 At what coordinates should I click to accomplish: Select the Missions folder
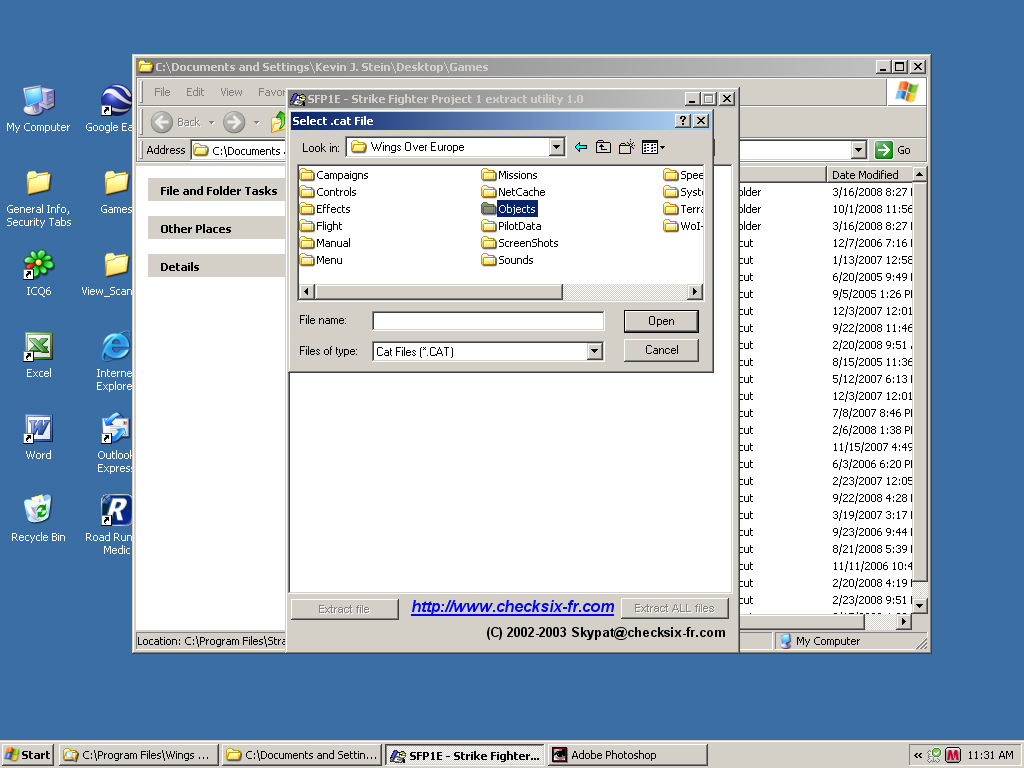[x=509, y=175]
